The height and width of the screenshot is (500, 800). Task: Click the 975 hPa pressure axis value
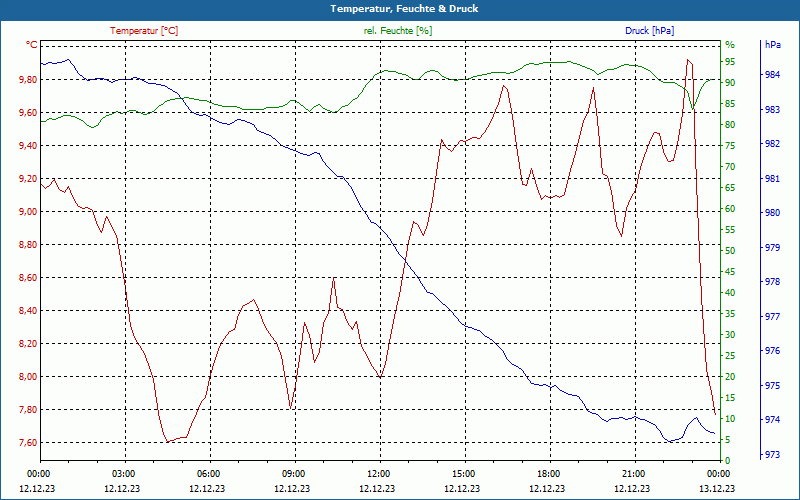pyautogui.click(x=773, y=385)
